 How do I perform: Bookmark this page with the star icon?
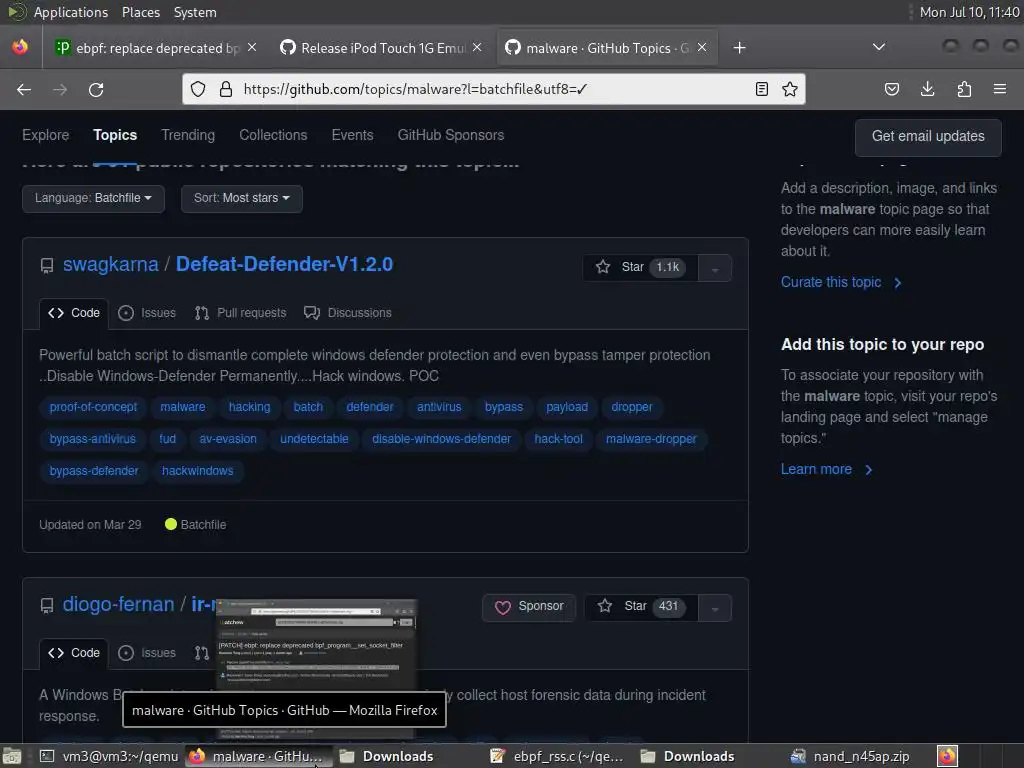pos(790,89)
